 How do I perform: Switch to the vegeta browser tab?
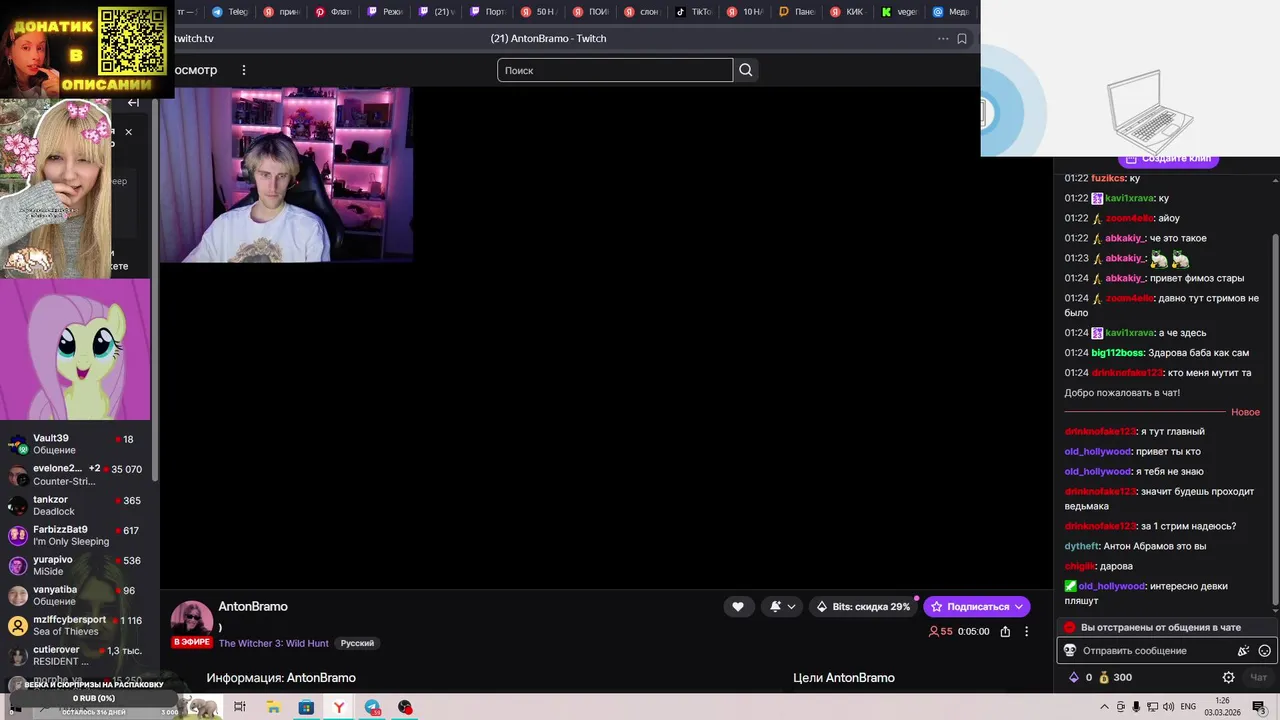899,12
